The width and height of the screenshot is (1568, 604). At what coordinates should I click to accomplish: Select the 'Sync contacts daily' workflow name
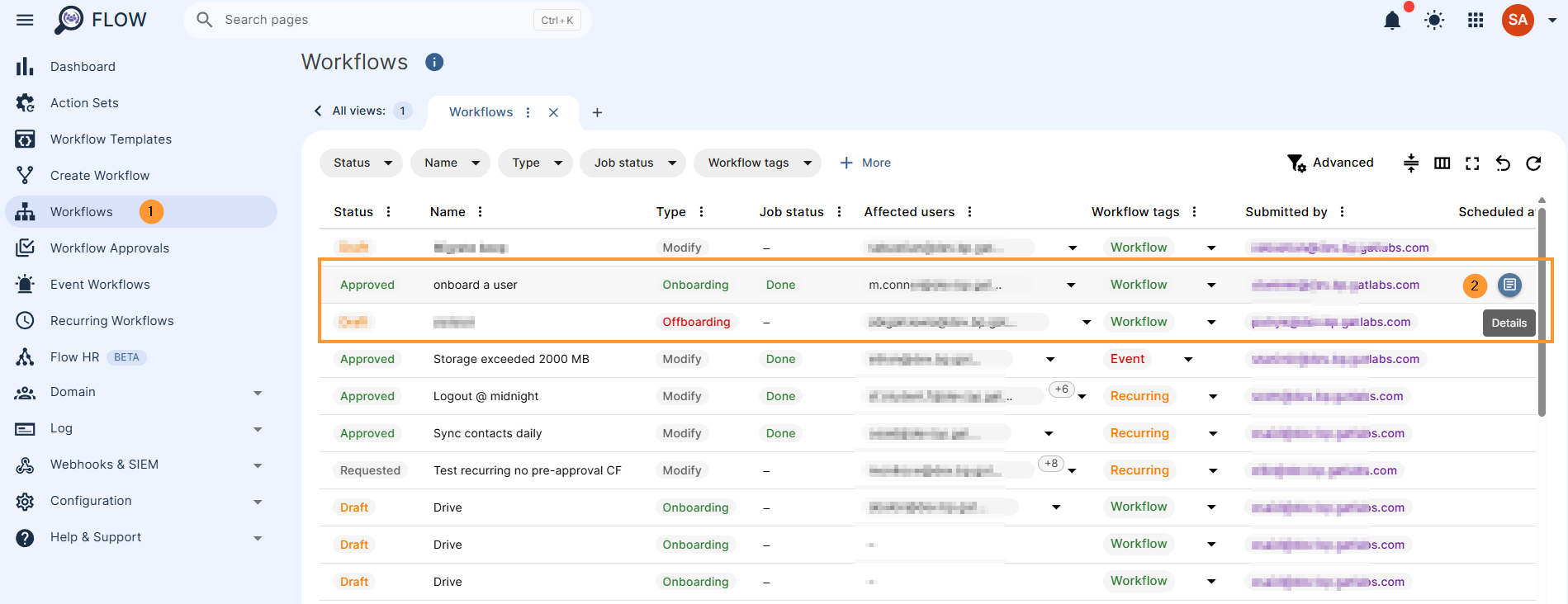point(487,433)
